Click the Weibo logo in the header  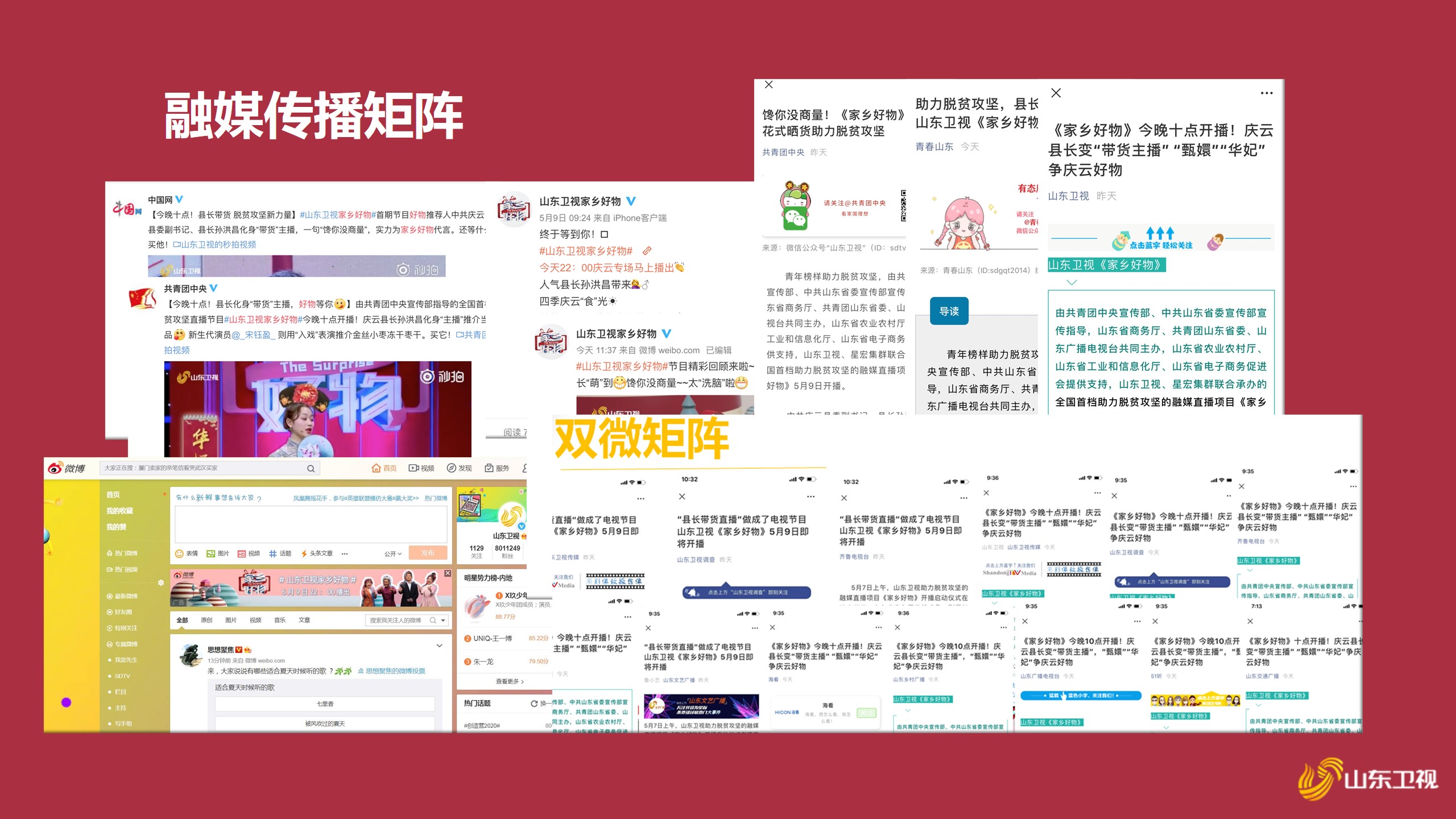pyautogui.click(x=67, y=468)
